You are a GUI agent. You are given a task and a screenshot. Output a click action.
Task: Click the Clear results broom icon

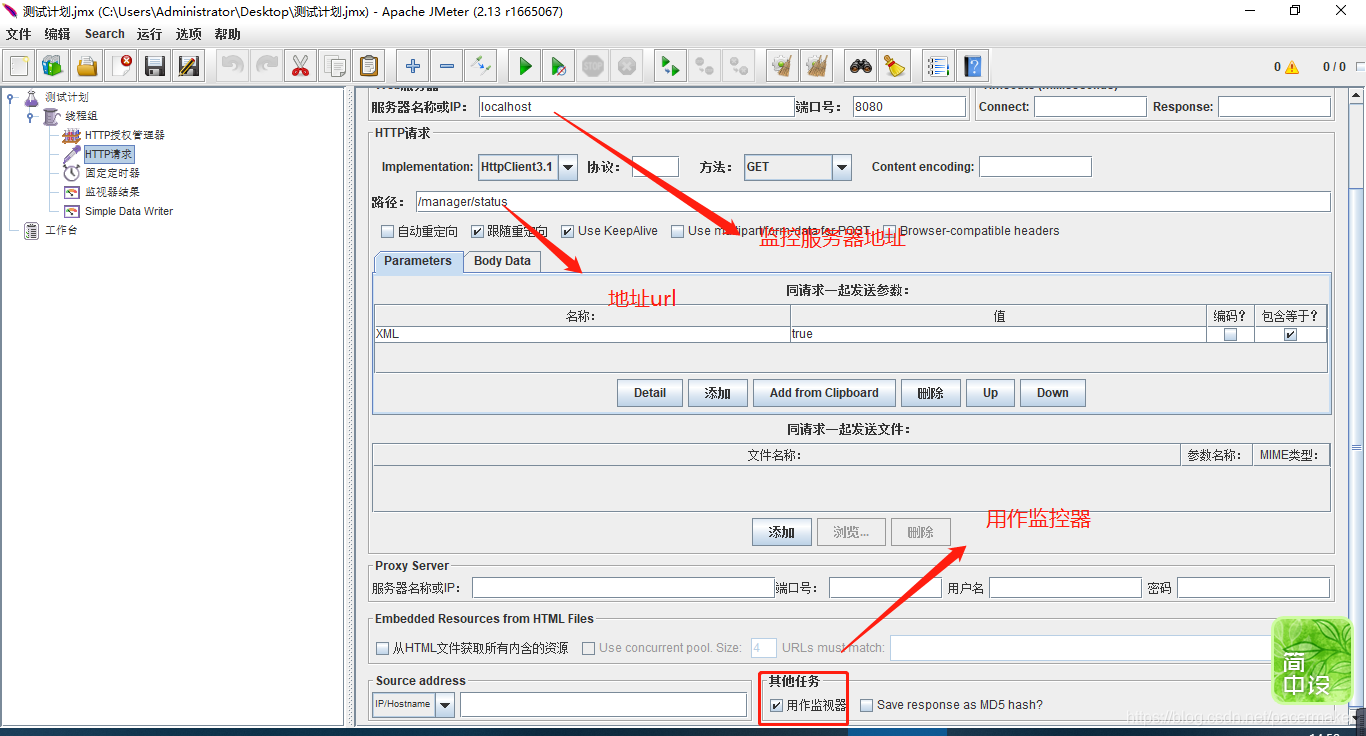[782, 67]
